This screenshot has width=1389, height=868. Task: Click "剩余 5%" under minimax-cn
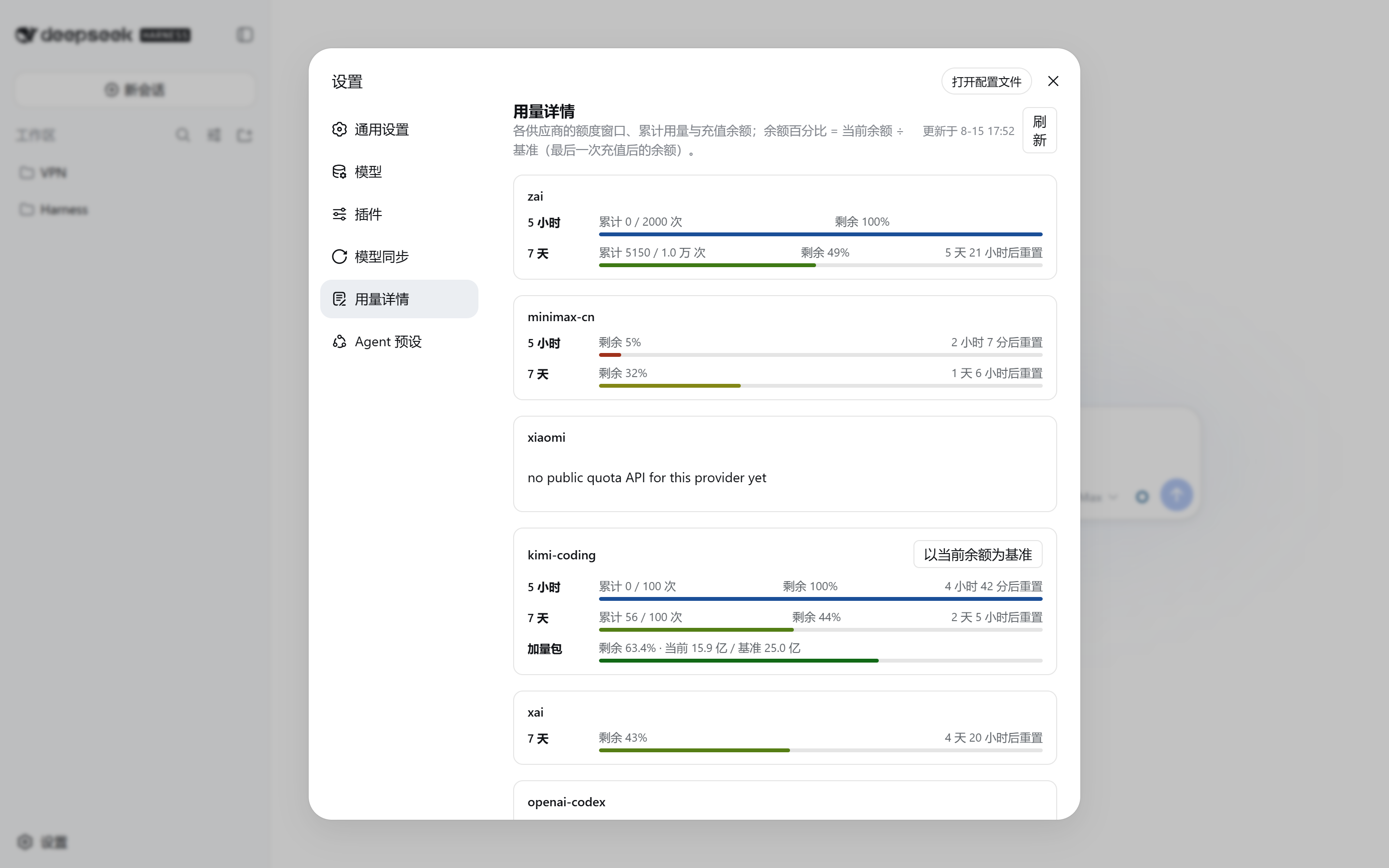click(620, 342)
